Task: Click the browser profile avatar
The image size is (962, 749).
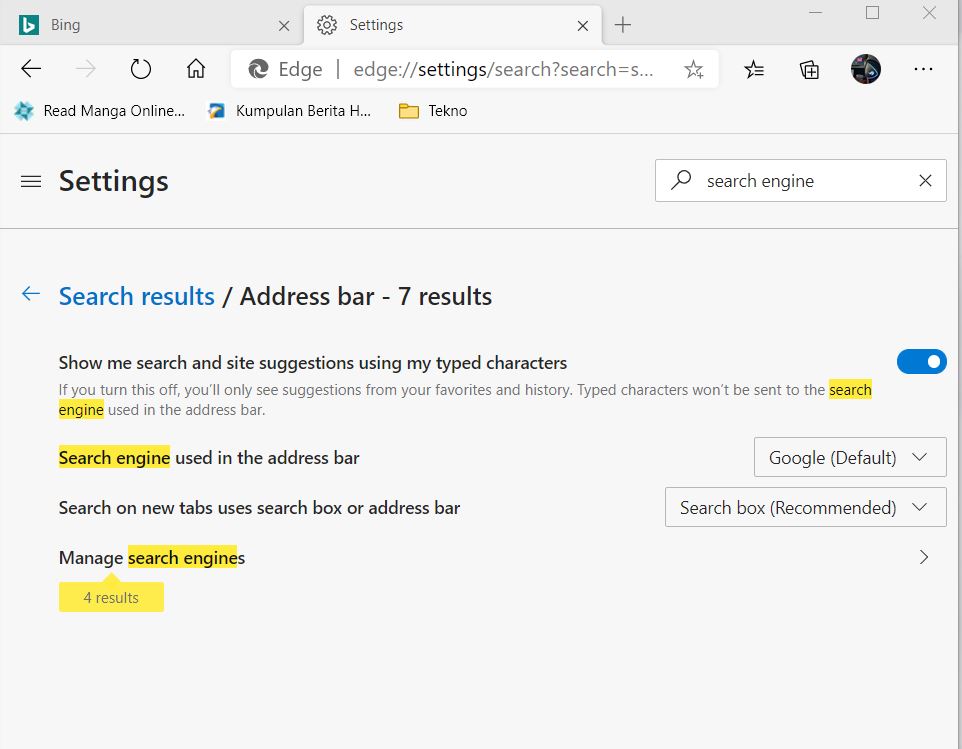Action: point(865,69)
